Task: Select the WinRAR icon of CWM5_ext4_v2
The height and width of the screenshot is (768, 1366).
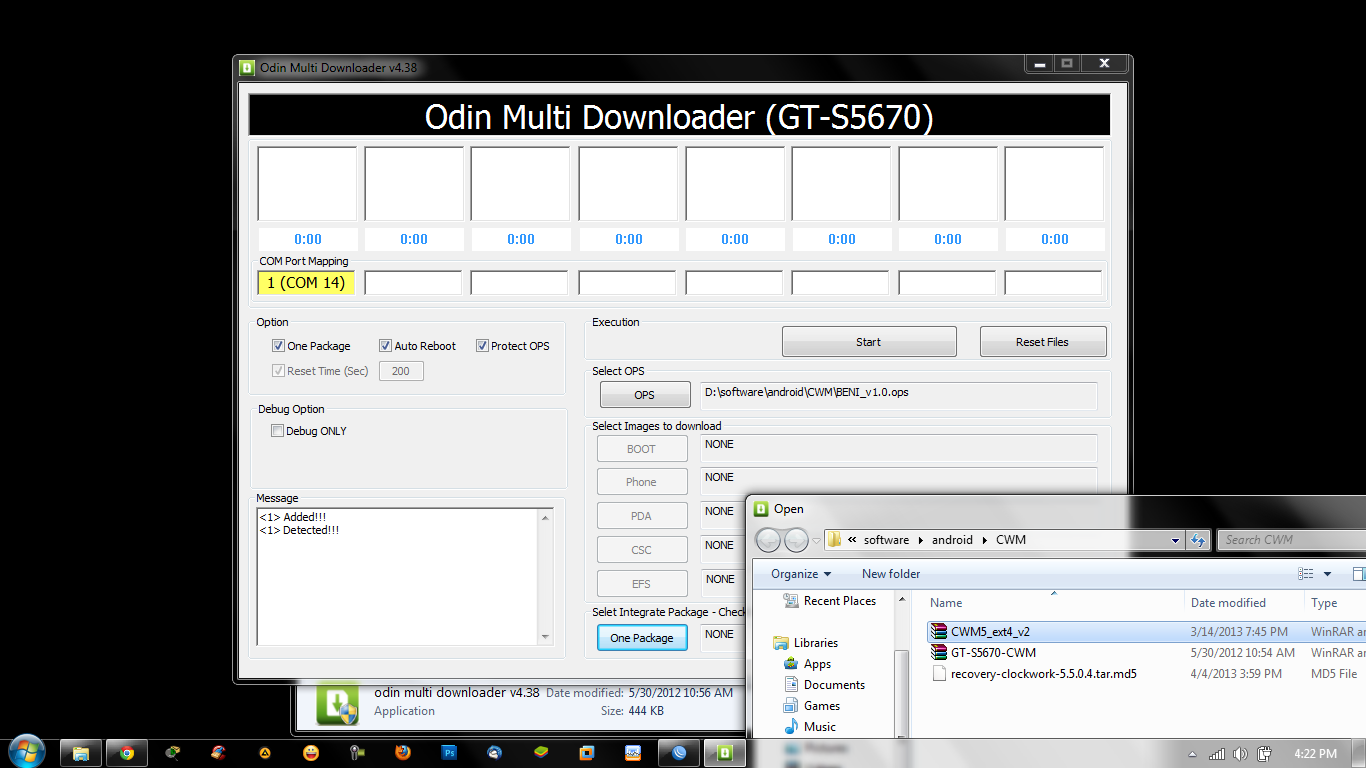Action: pyautogui.click(x=938, y=632)
